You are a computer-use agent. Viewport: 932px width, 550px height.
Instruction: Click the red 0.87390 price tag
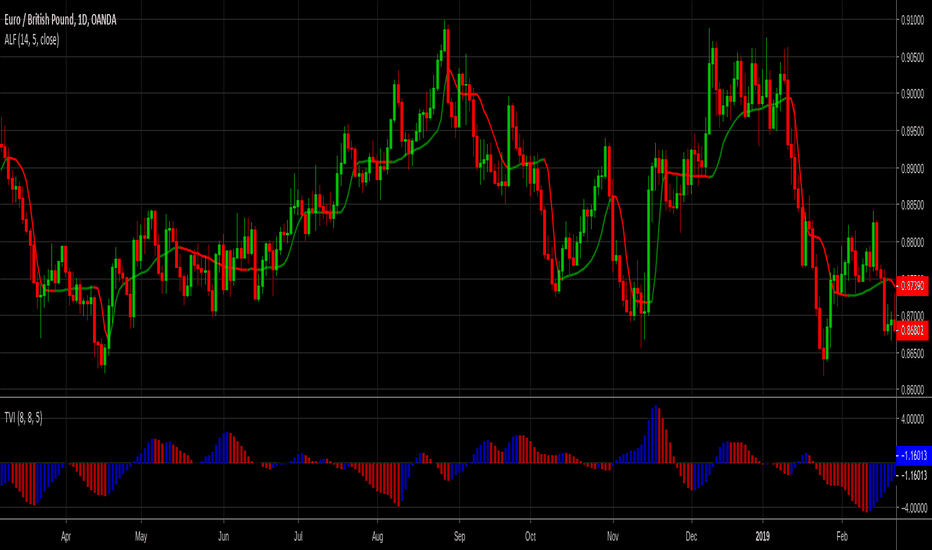[912, 286]
